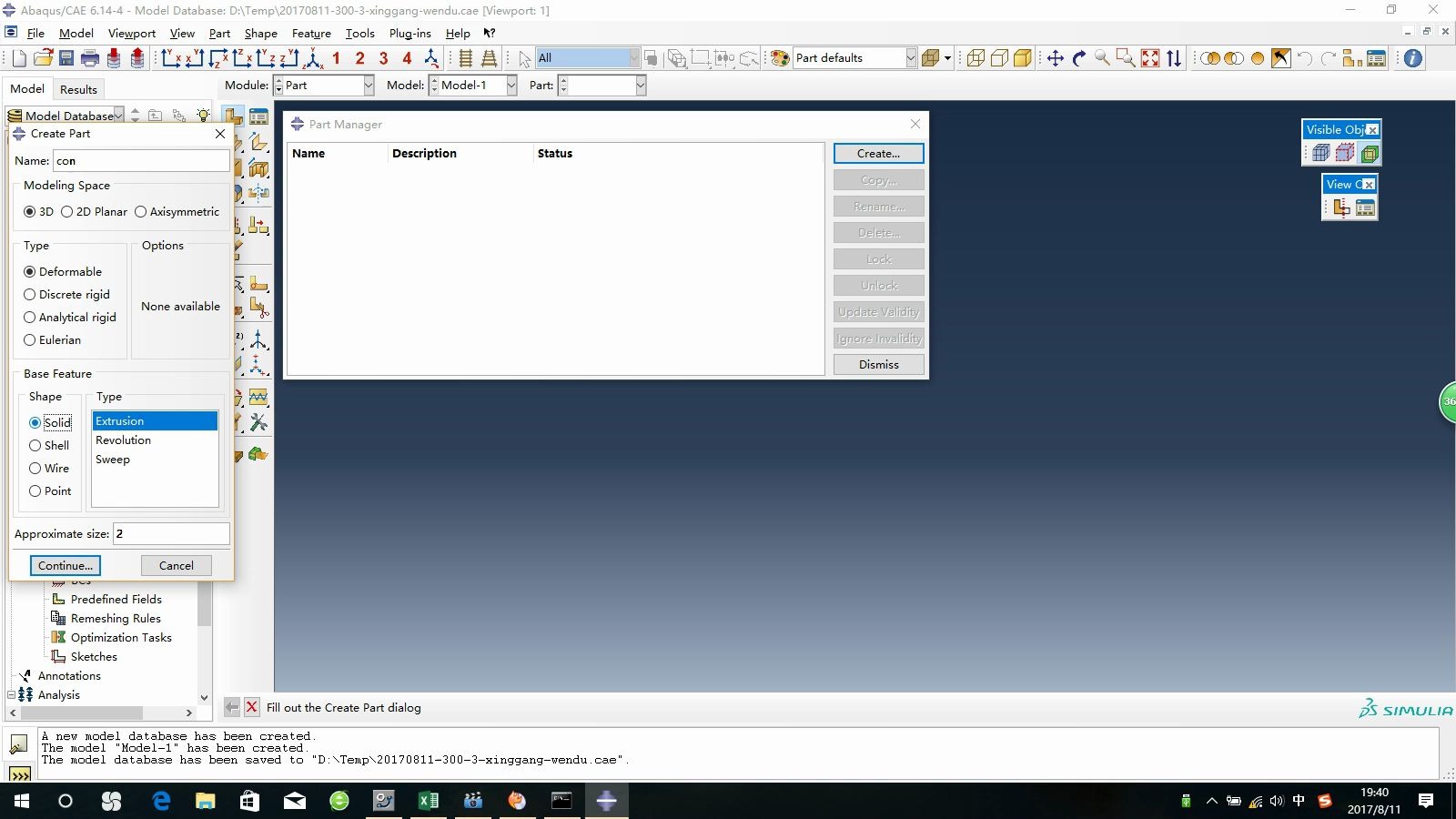Click the Save model database icon
The image size is (1456, 819).
pyautogui.click(x=66, y=58)
